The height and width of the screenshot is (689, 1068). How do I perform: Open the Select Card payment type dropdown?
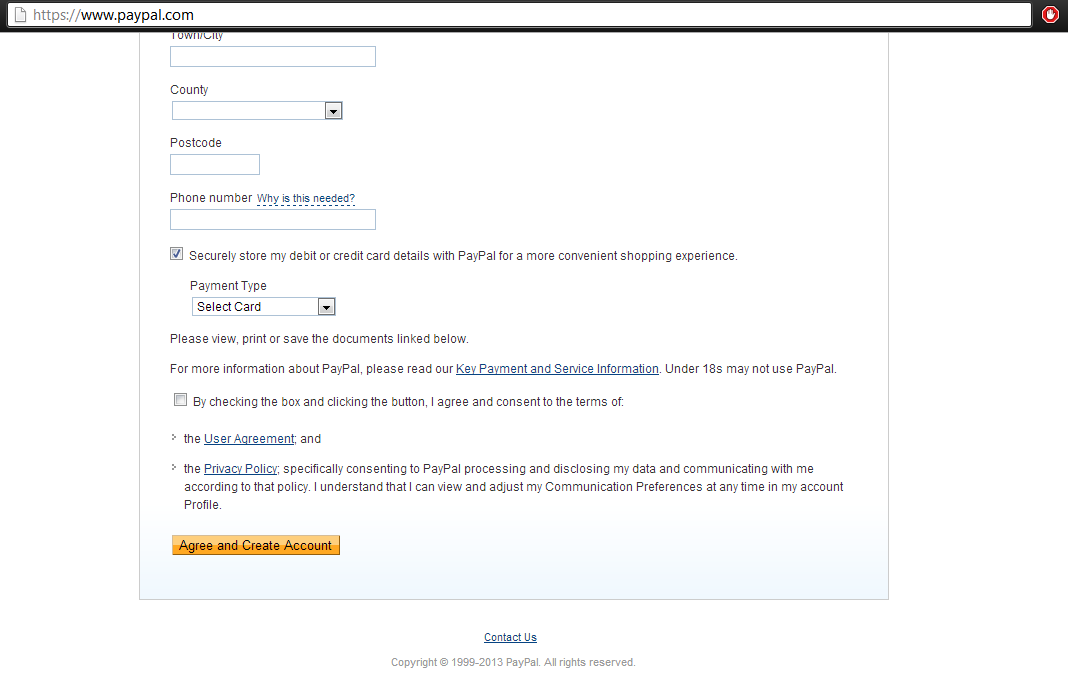click(264, 306)
